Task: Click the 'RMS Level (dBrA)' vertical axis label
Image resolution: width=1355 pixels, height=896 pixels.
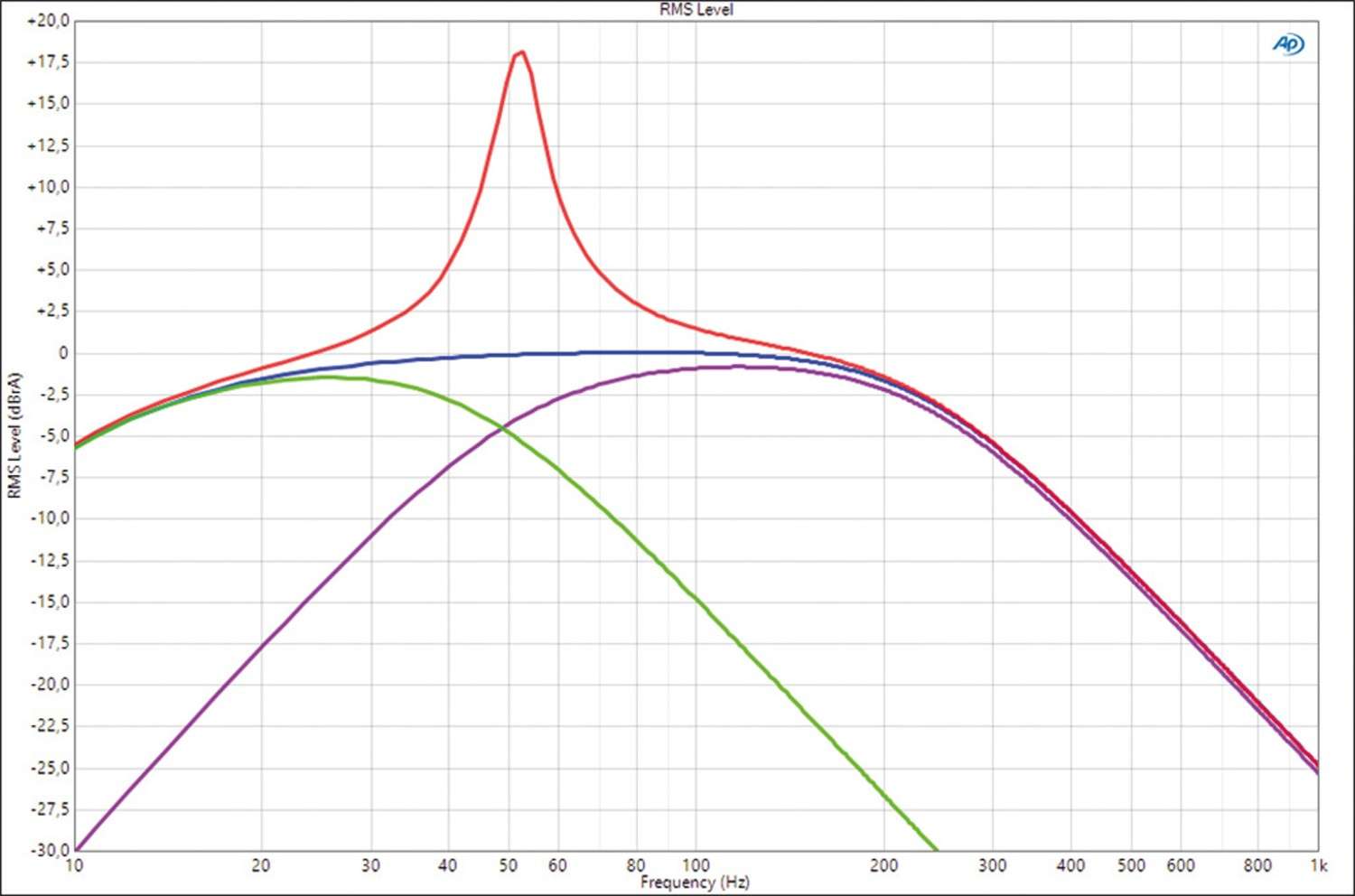Action: point(14,435)
